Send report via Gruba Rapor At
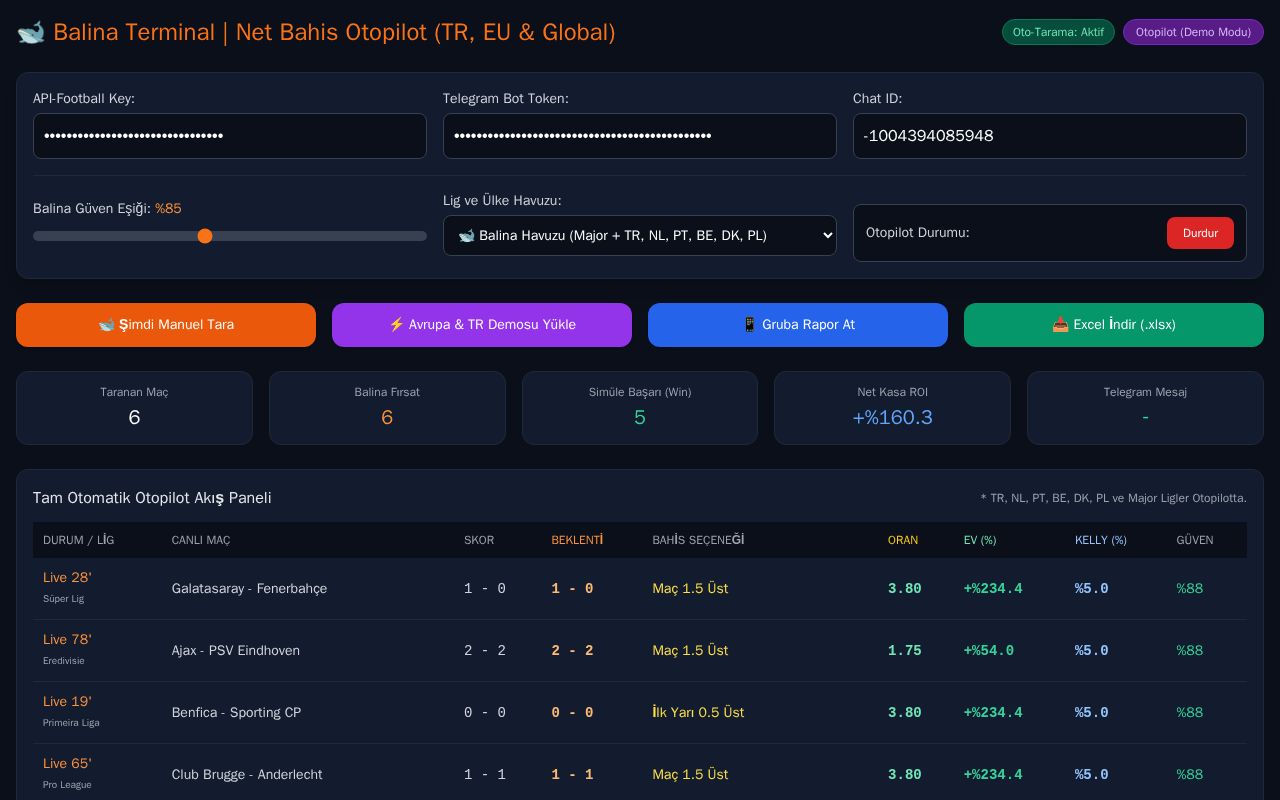Screen dimensions: 1280x800 click(798, 325)
